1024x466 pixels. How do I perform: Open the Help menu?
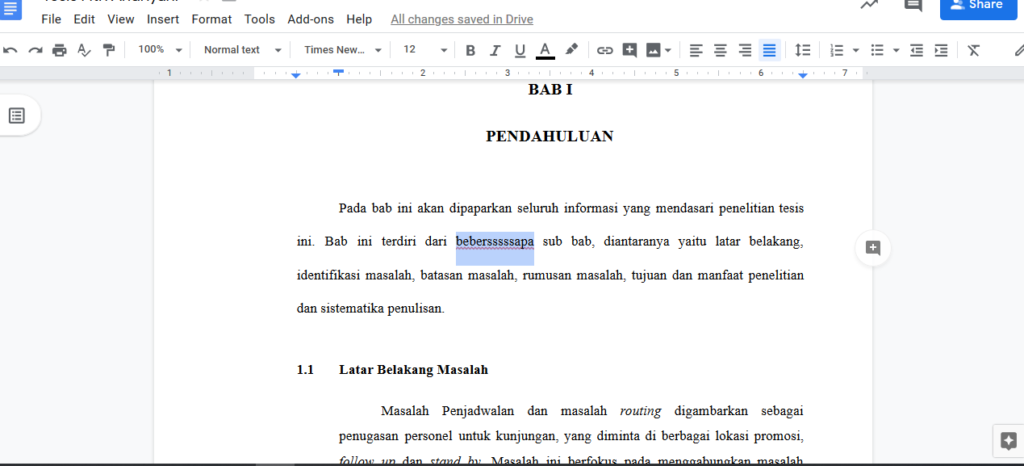click(359, 19)
